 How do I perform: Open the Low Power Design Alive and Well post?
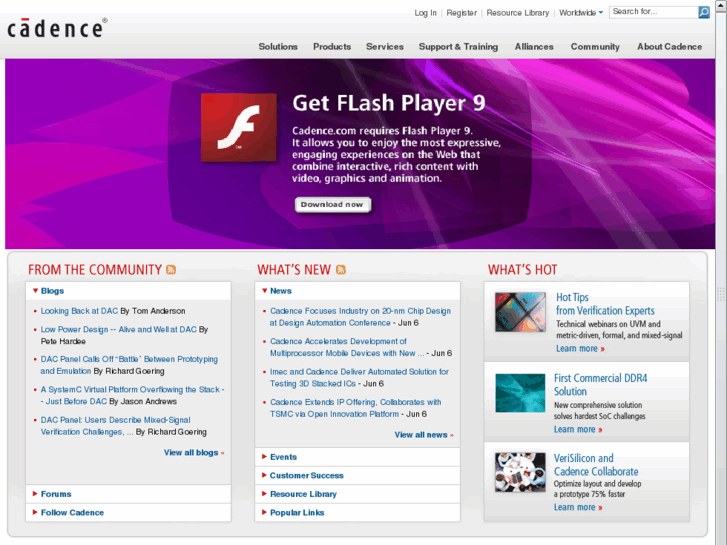tap(119, 329)
